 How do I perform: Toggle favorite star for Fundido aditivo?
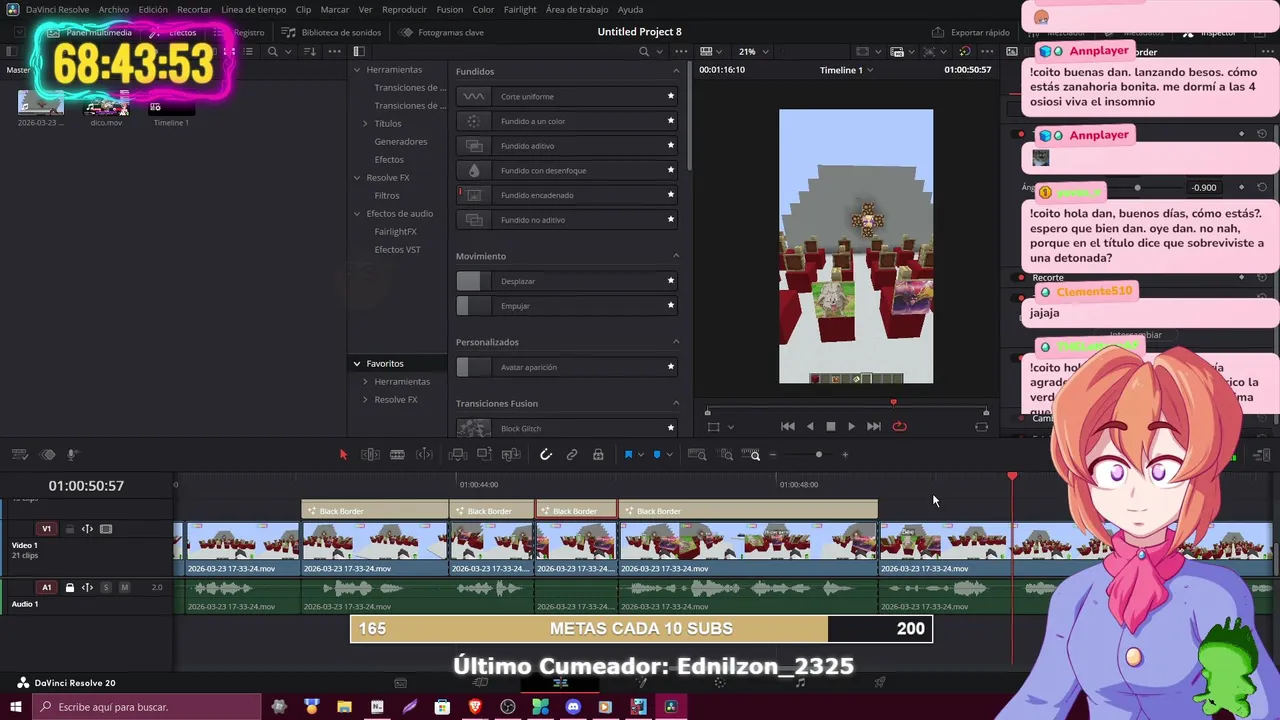(x=671, y=146)
